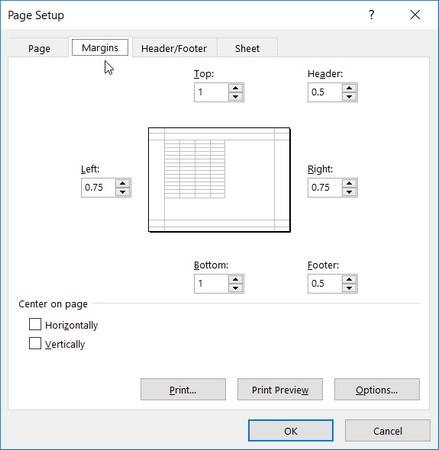Close the Page Setup window
This screenshot has height=450, width=439.
click(x=415, y=15)
